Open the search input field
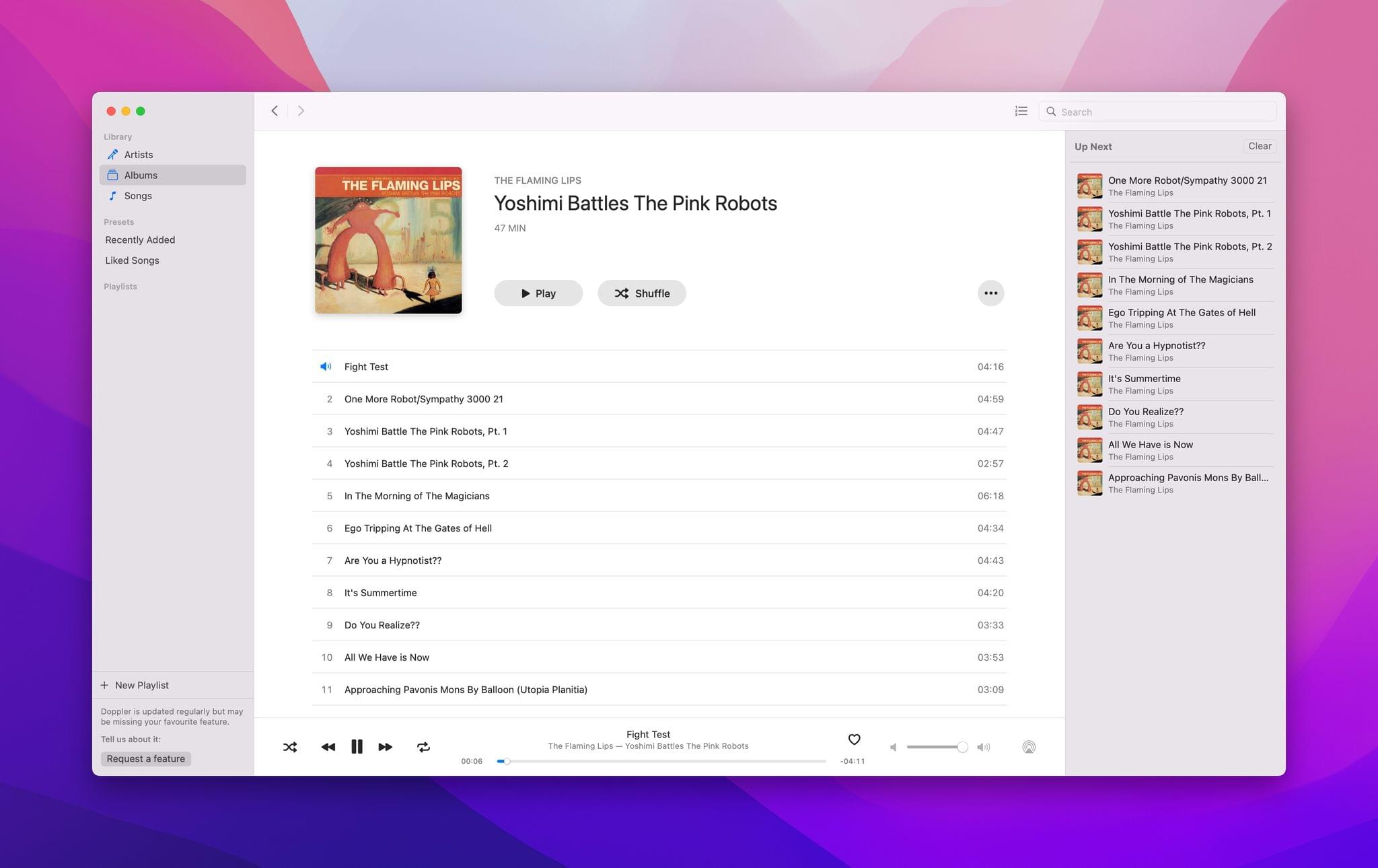 [x=1160, y=111]
